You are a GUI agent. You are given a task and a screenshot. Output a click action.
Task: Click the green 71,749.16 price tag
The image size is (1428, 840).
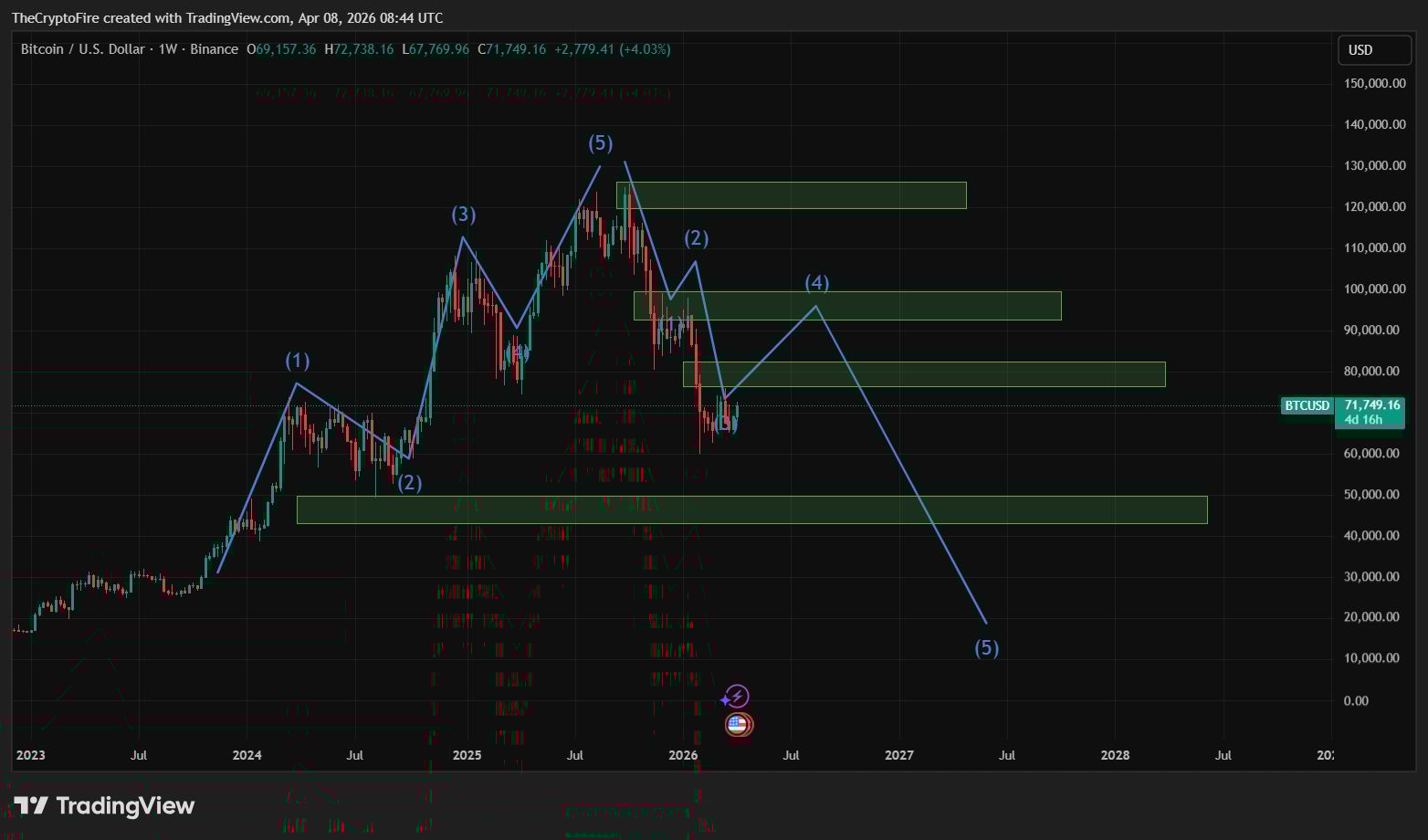1371,404
